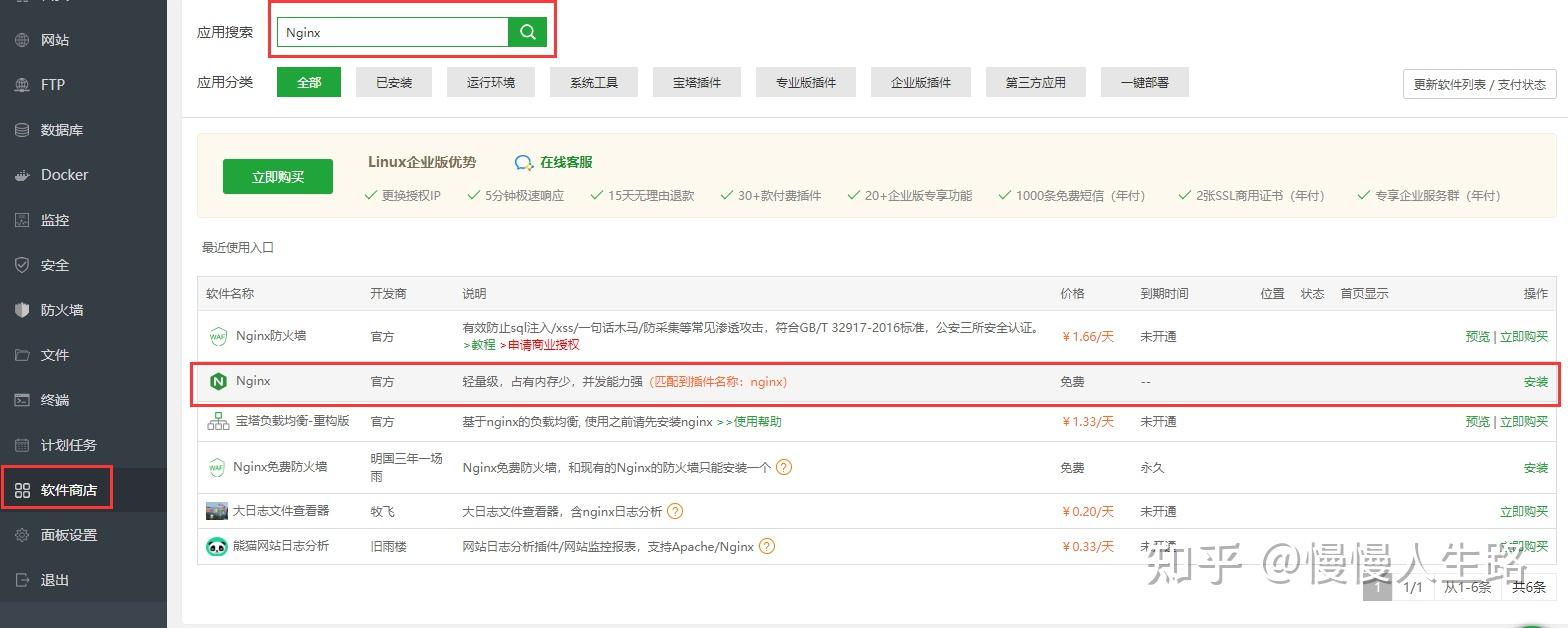The image size is (1568, 628).
Task: Select the 已安装 category tab
Action: coord(394,82)
